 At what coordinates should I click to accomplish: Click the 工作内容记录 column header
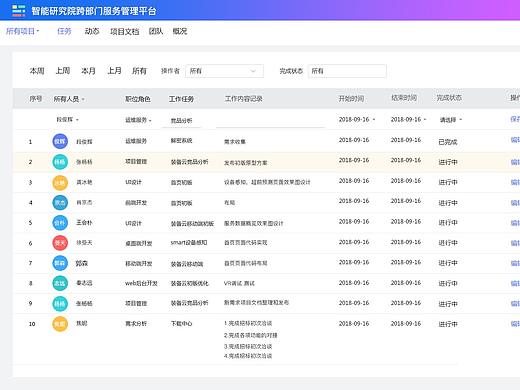[x=244, y=99]
